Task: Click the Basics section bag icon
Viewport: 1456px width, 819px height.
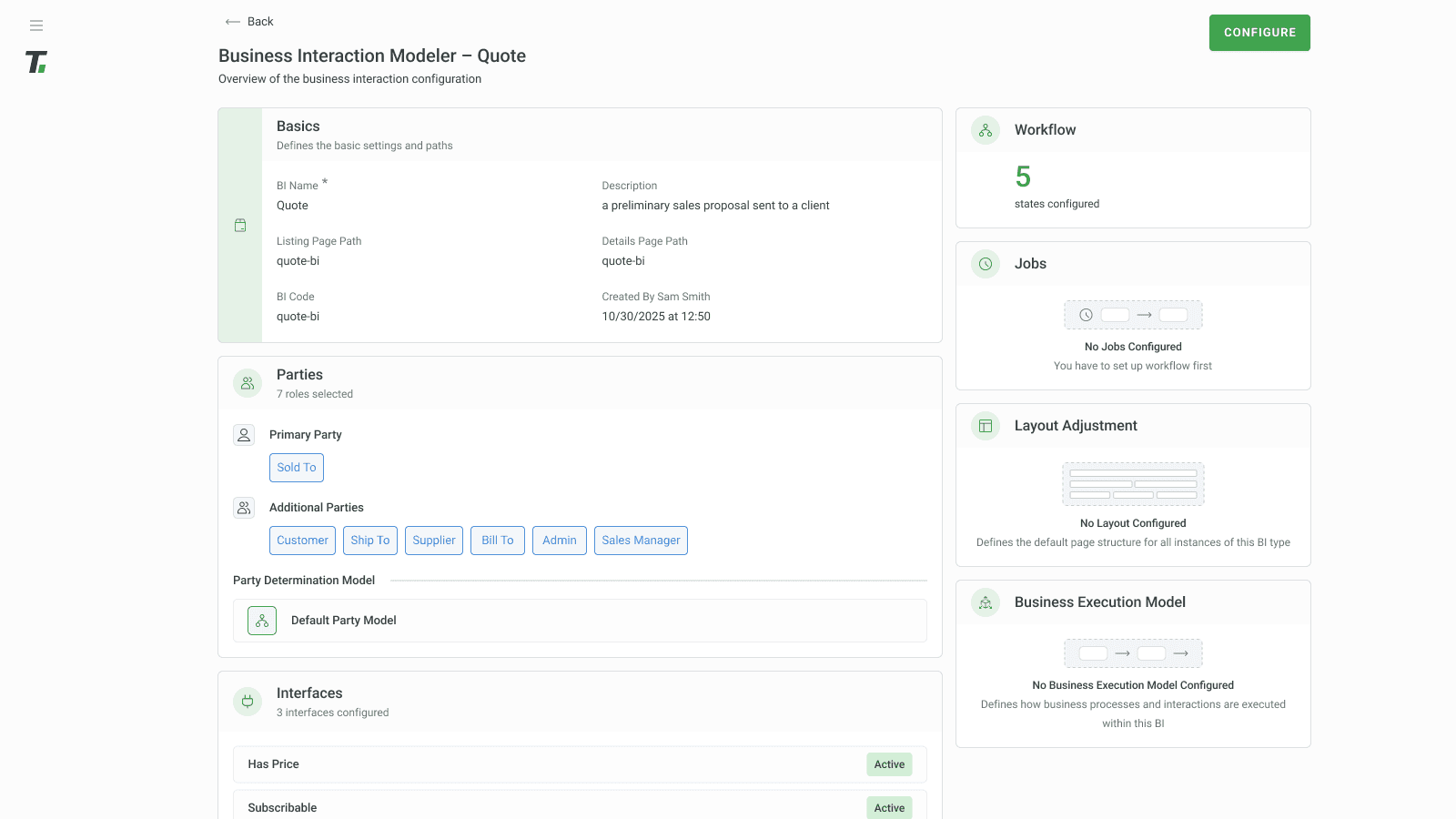Action: pos(240,225)
